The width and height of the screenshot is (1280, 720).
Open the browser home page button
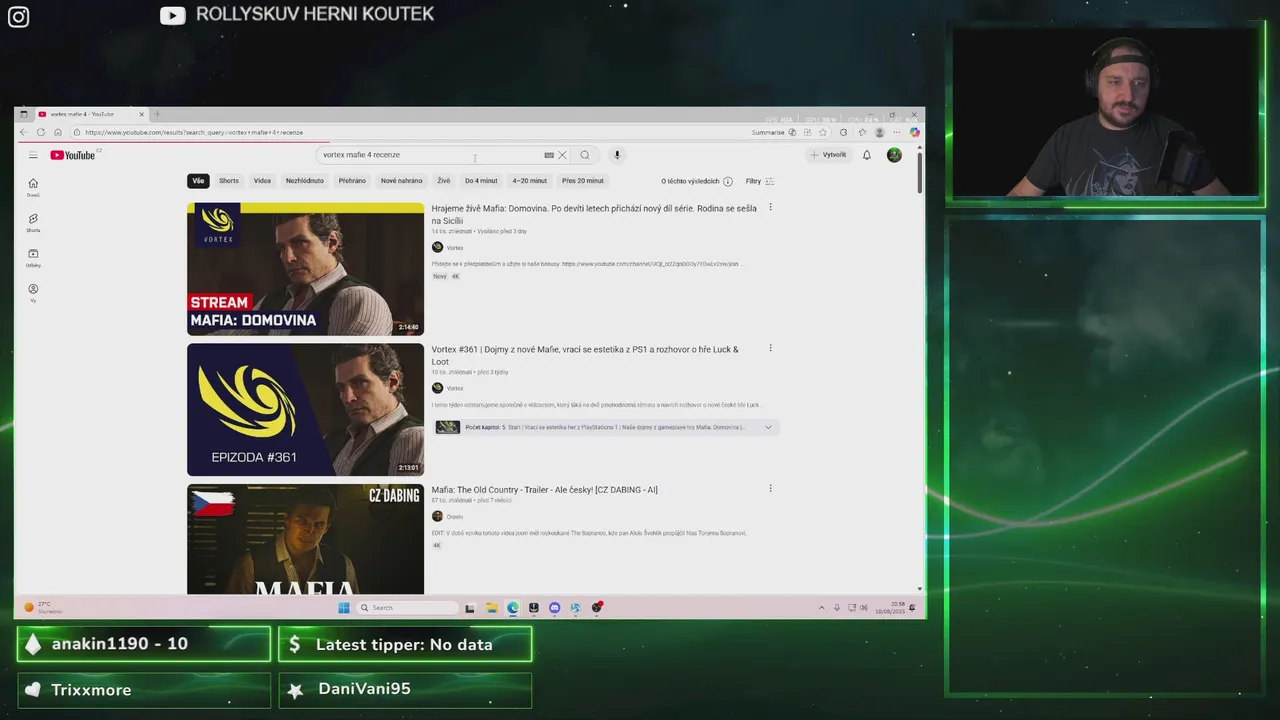[58, 132]
